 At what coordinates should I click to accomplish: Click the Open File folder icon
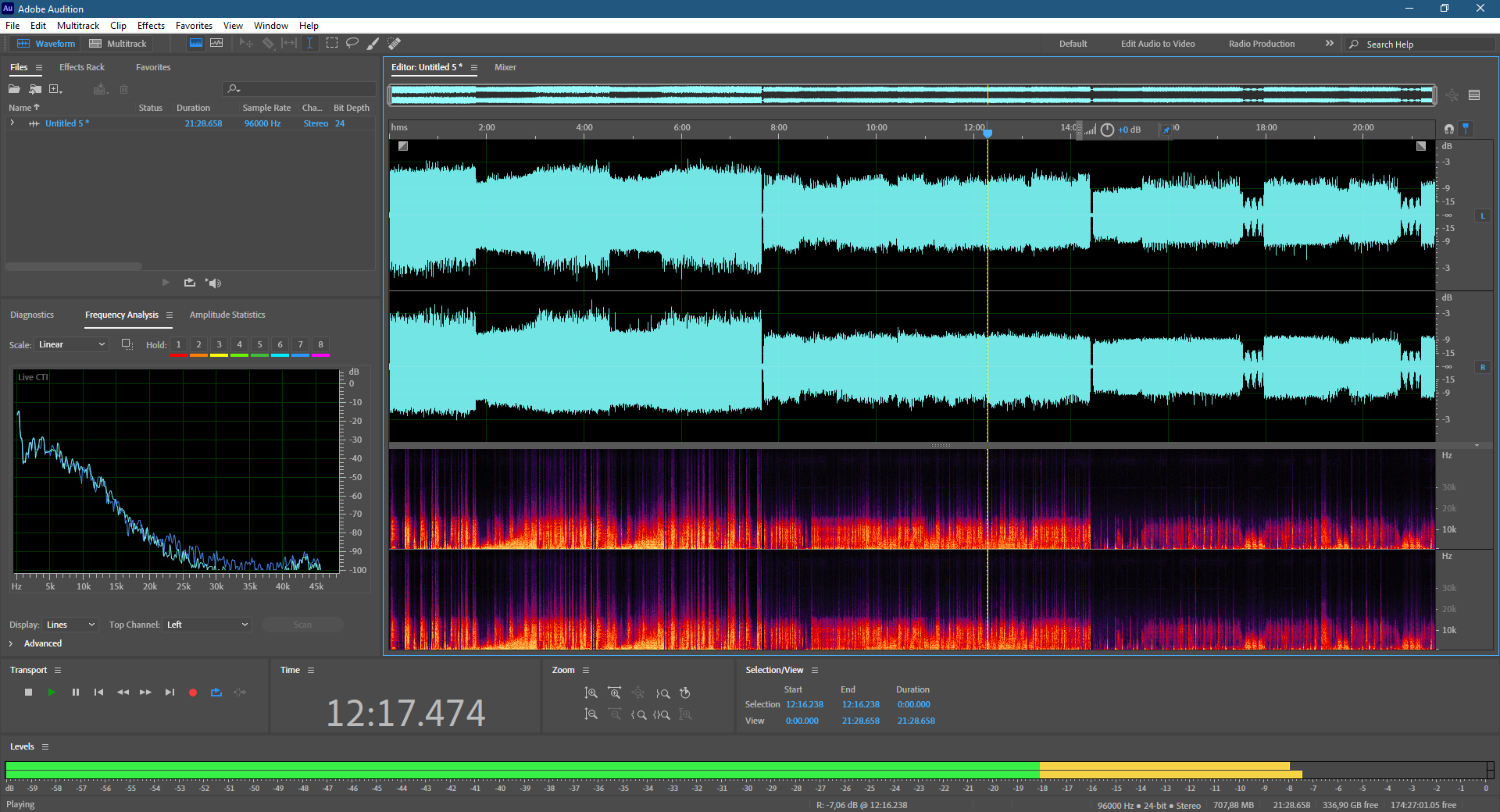tap(15, 89)
